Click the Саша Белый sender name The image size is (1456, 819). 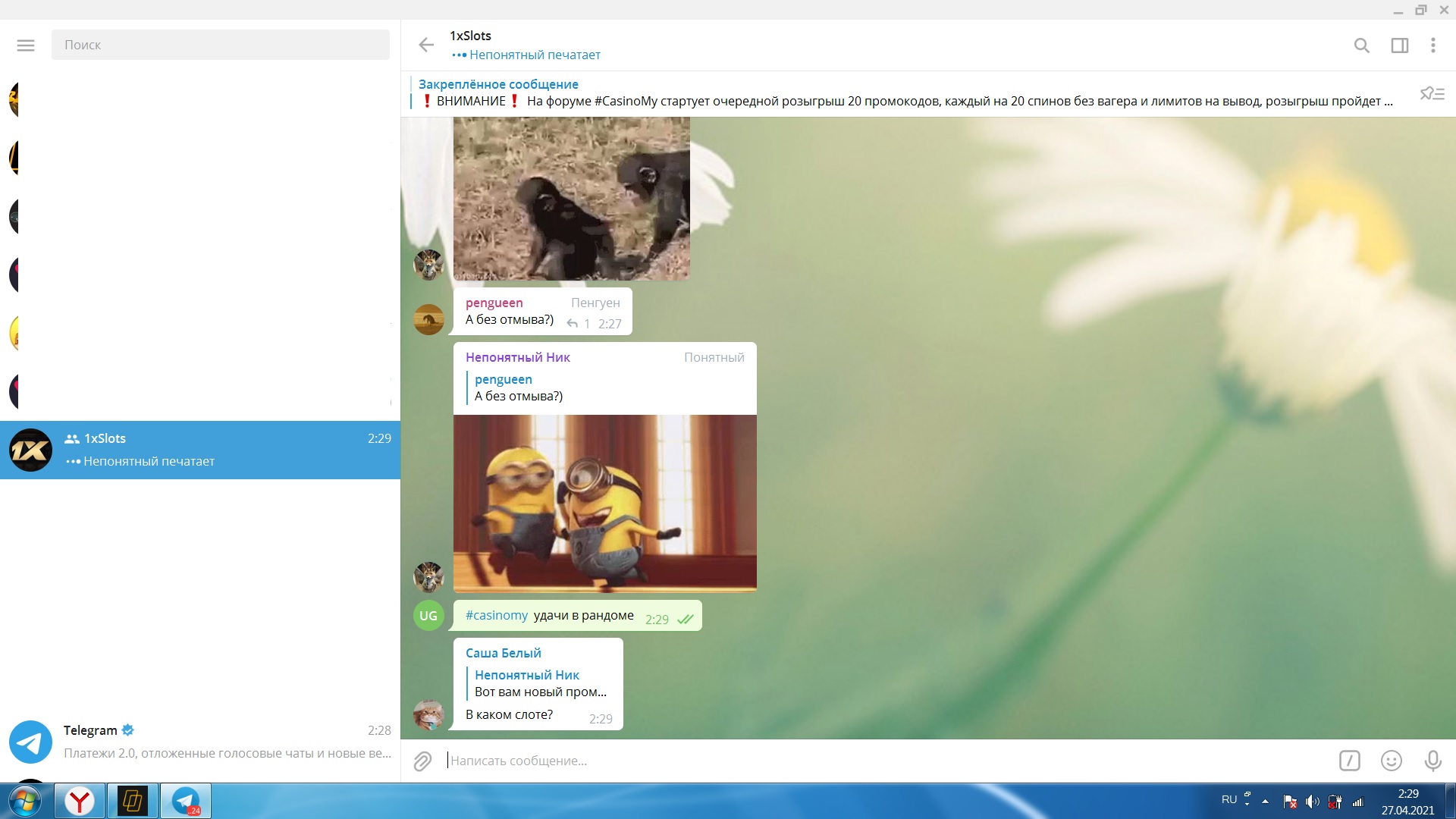click(503, 653)
